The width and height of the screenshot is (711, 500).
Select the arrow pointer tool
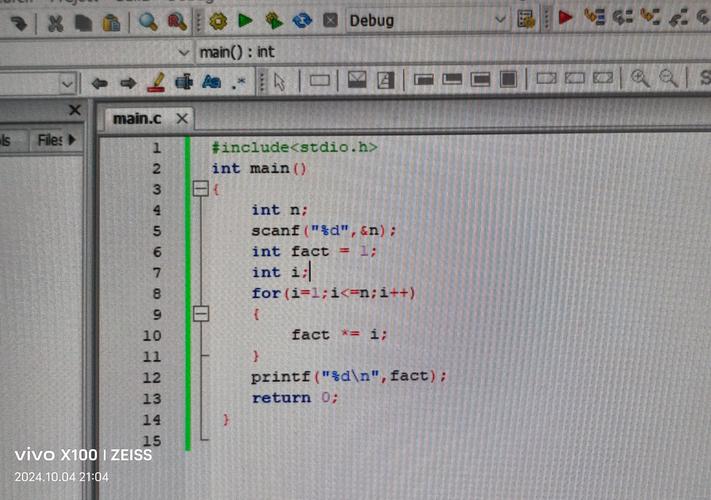(x=280, y=82)
